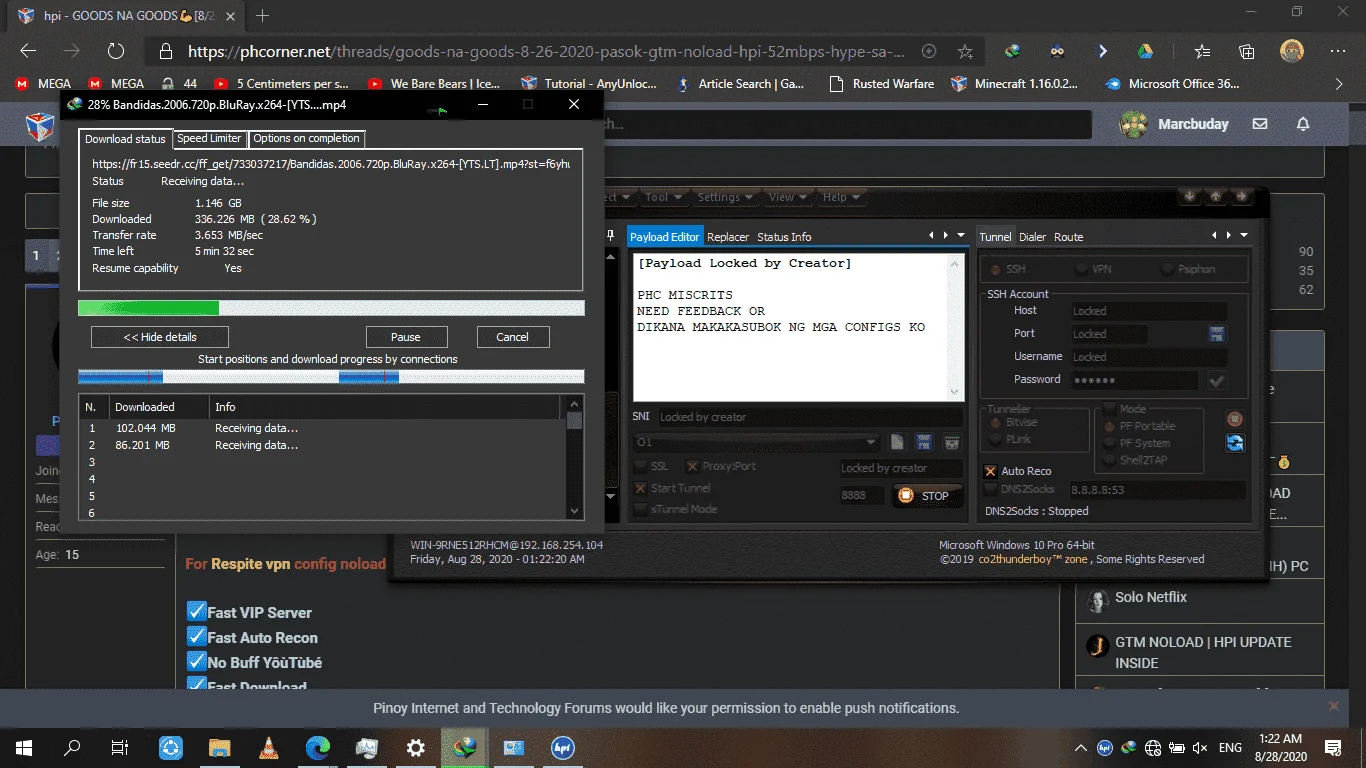This screenshot has height=768, width=1366.
Task: Click the grey icon right of O1 row
Action: (952, 442)
